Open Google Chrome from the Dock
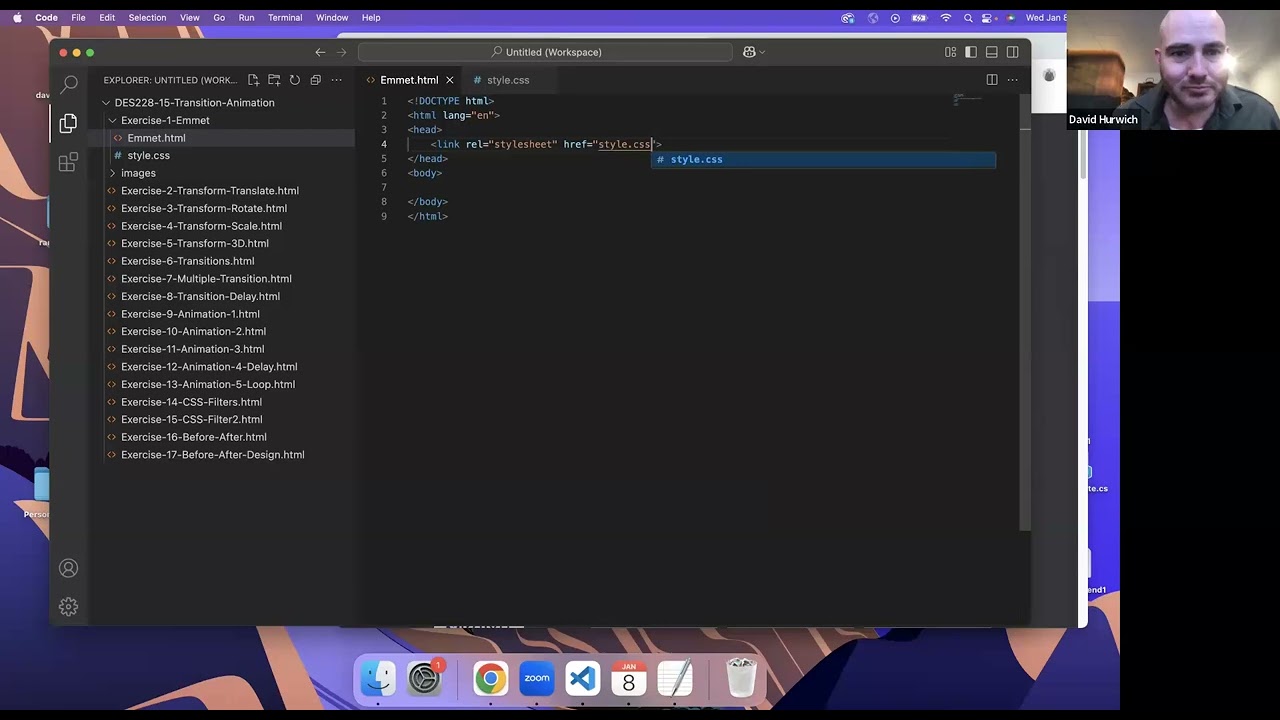The height and width of the screenshot is (720, 1280). (490, 679)
